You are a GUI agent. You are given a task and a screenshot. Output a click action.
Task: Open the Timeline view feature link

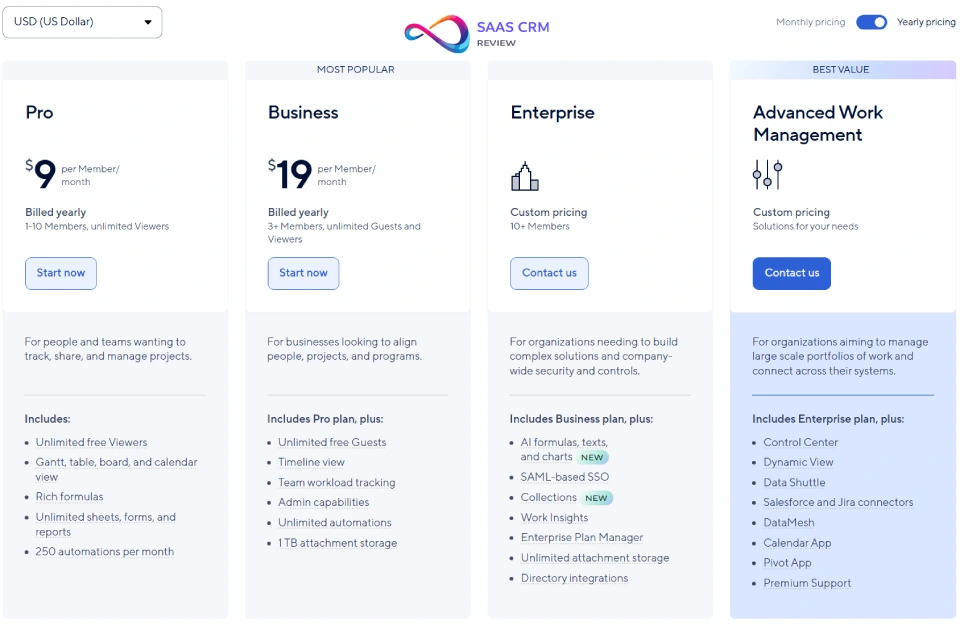[x=311, y=462]
